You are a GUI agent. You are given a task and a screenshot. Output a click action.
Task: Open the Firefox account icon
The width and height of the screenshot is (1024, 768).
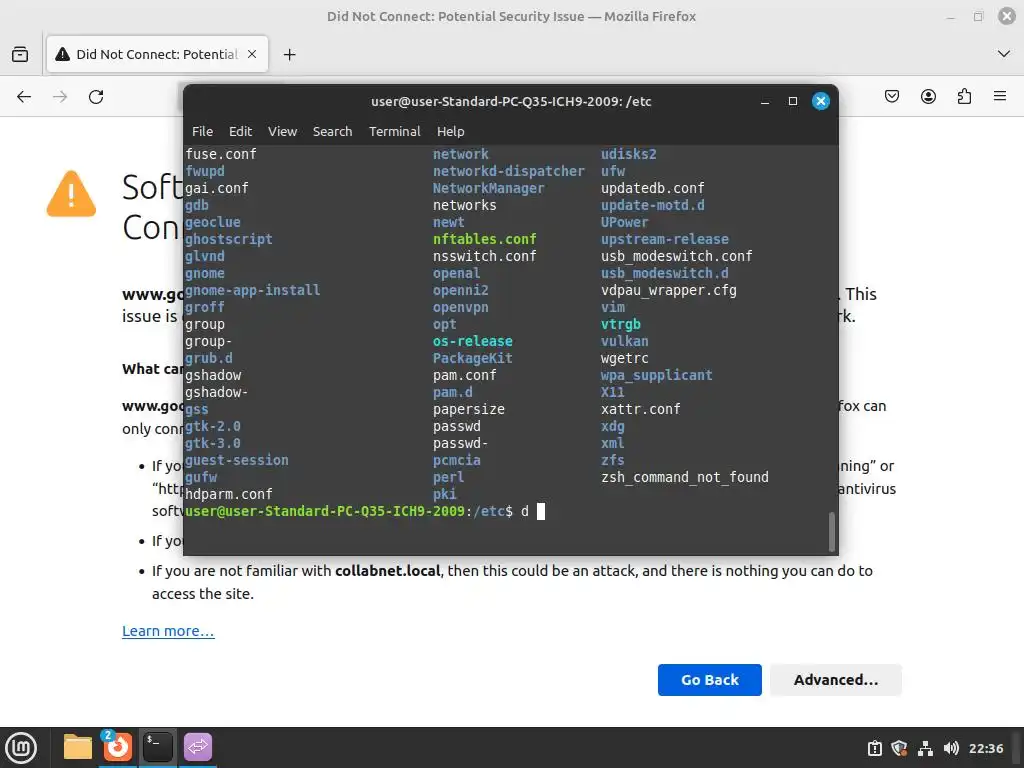pos(928,97)
